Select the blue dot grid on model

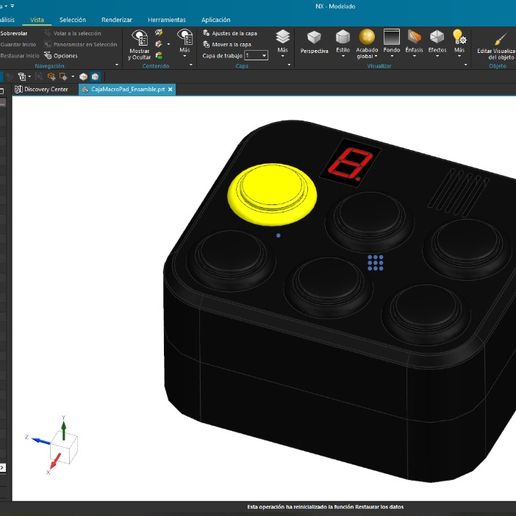click(x=375, y=263)
